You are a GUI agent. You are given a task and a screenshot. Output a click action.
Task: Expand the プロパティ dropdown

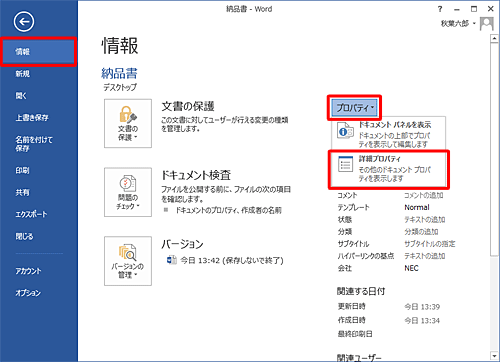355,108
